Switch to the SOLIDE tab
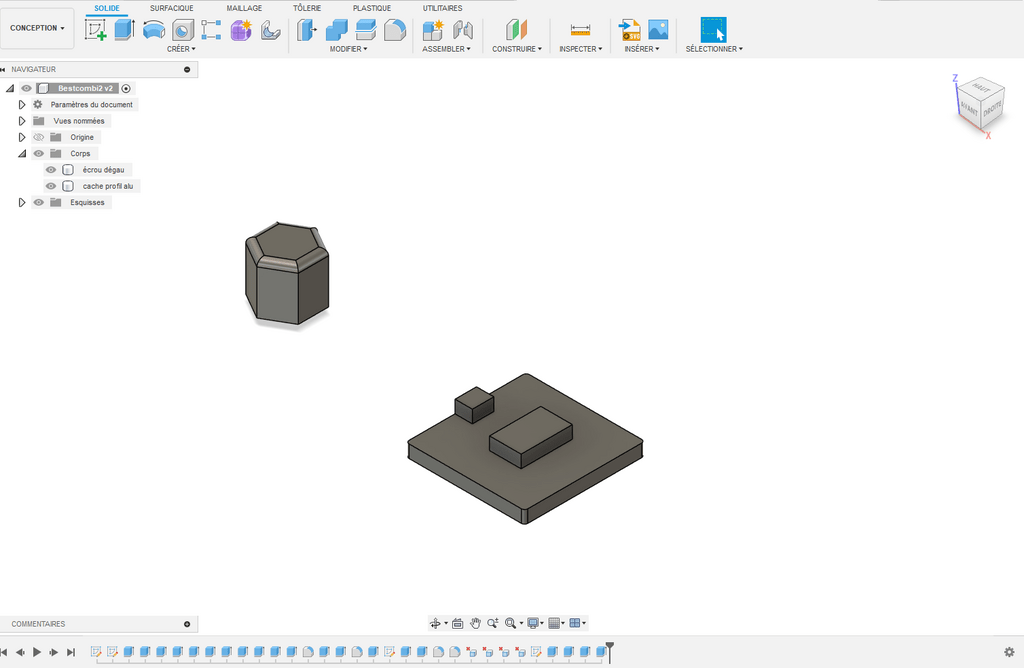The image size is (1024, 668). click(x=107, y=8)
